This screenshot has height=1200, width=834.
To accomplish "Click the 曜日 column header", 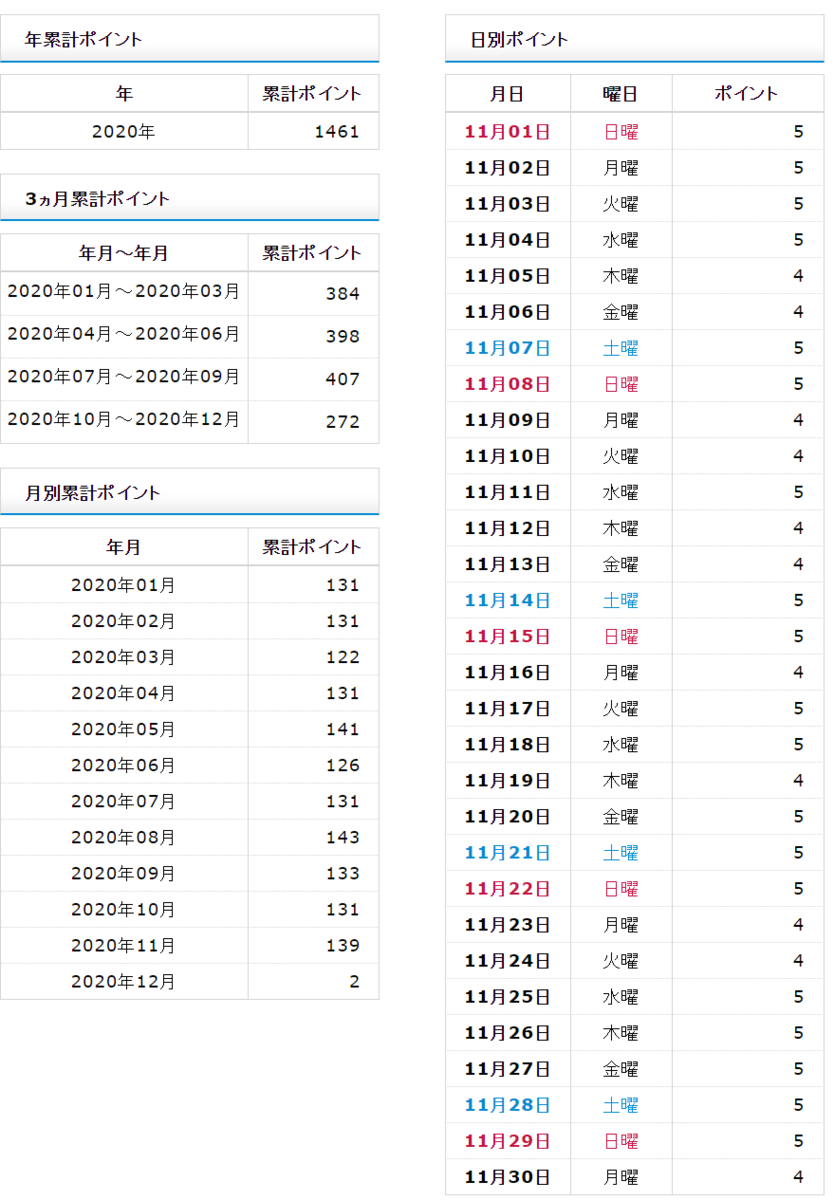I will click(x=620, y=93).
